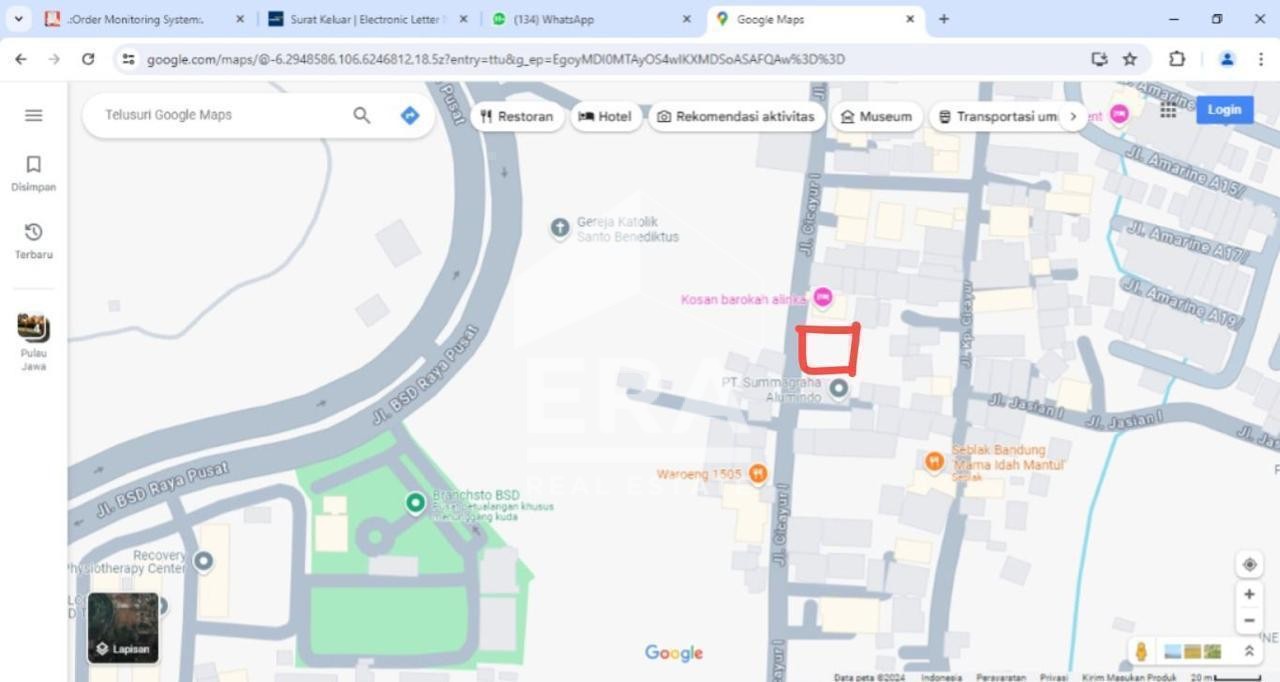Select the Pegman Street View icon
This screenshot has width=1280, height=682.
1141,652
